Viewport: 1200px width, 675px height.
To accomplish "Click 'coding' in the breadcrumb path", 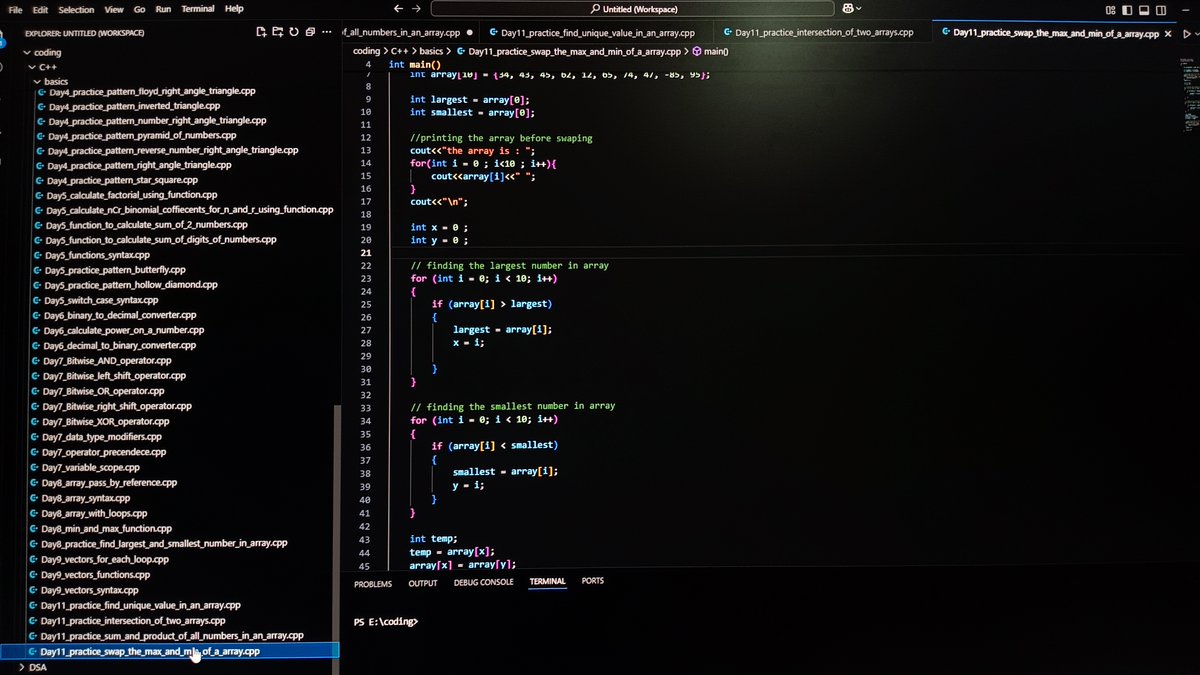I will [x=366, y=51].
